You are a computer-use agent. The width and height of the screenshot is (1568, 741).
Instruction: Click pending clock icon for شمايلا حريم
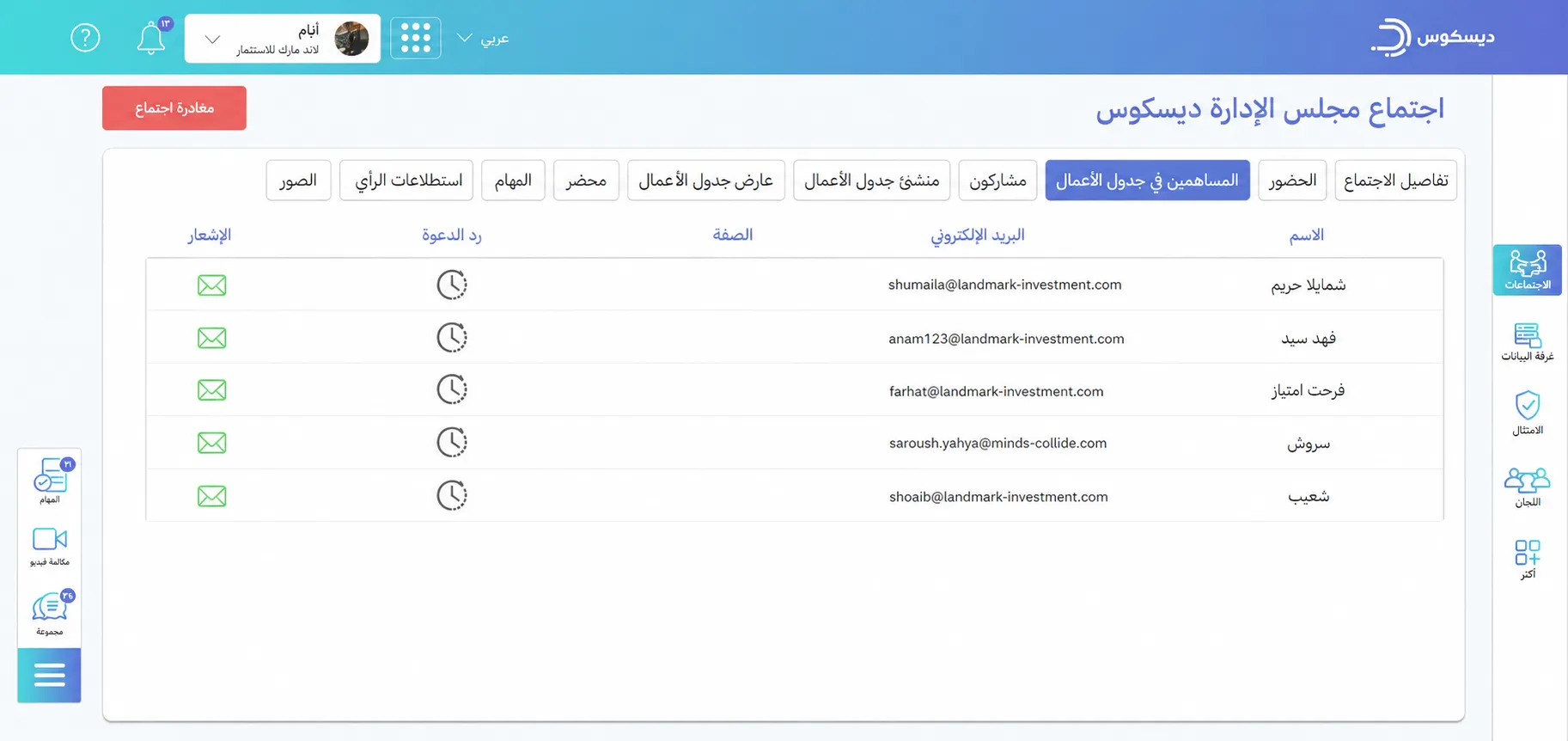tap(452, 285)
